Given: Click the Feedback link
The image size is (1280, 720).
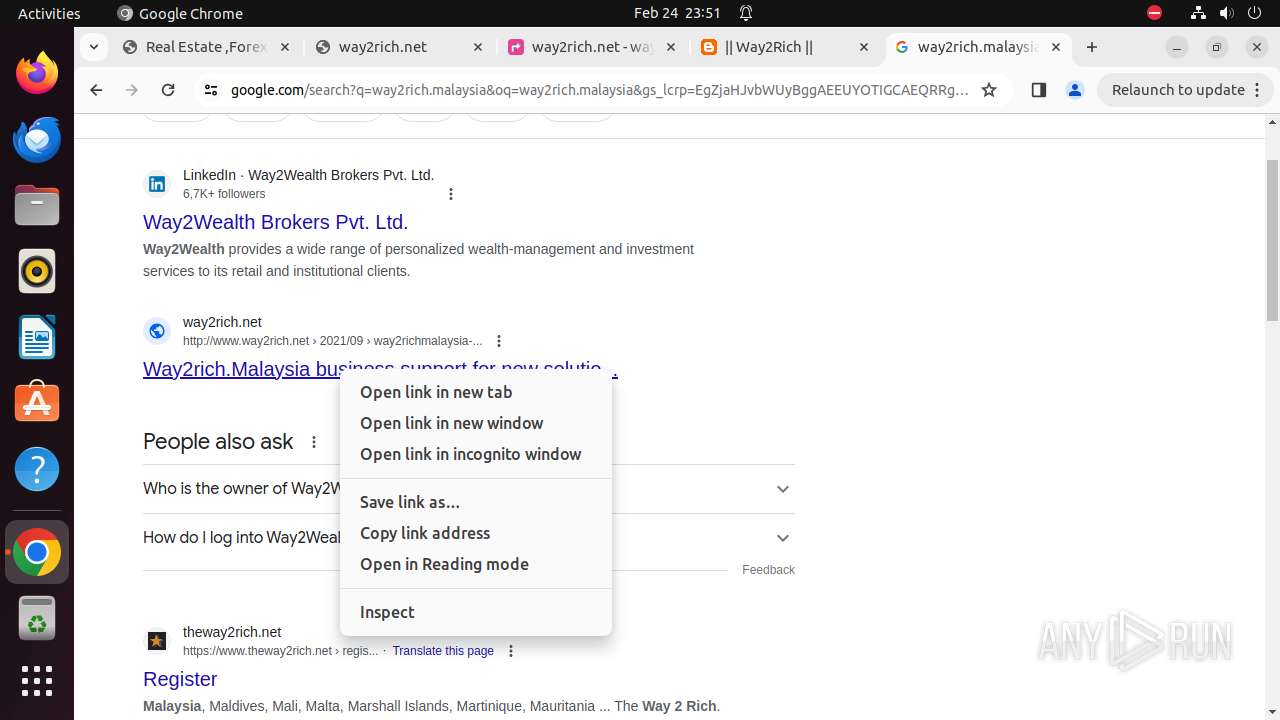Looking at the screenshot, I should coord(768,570).
